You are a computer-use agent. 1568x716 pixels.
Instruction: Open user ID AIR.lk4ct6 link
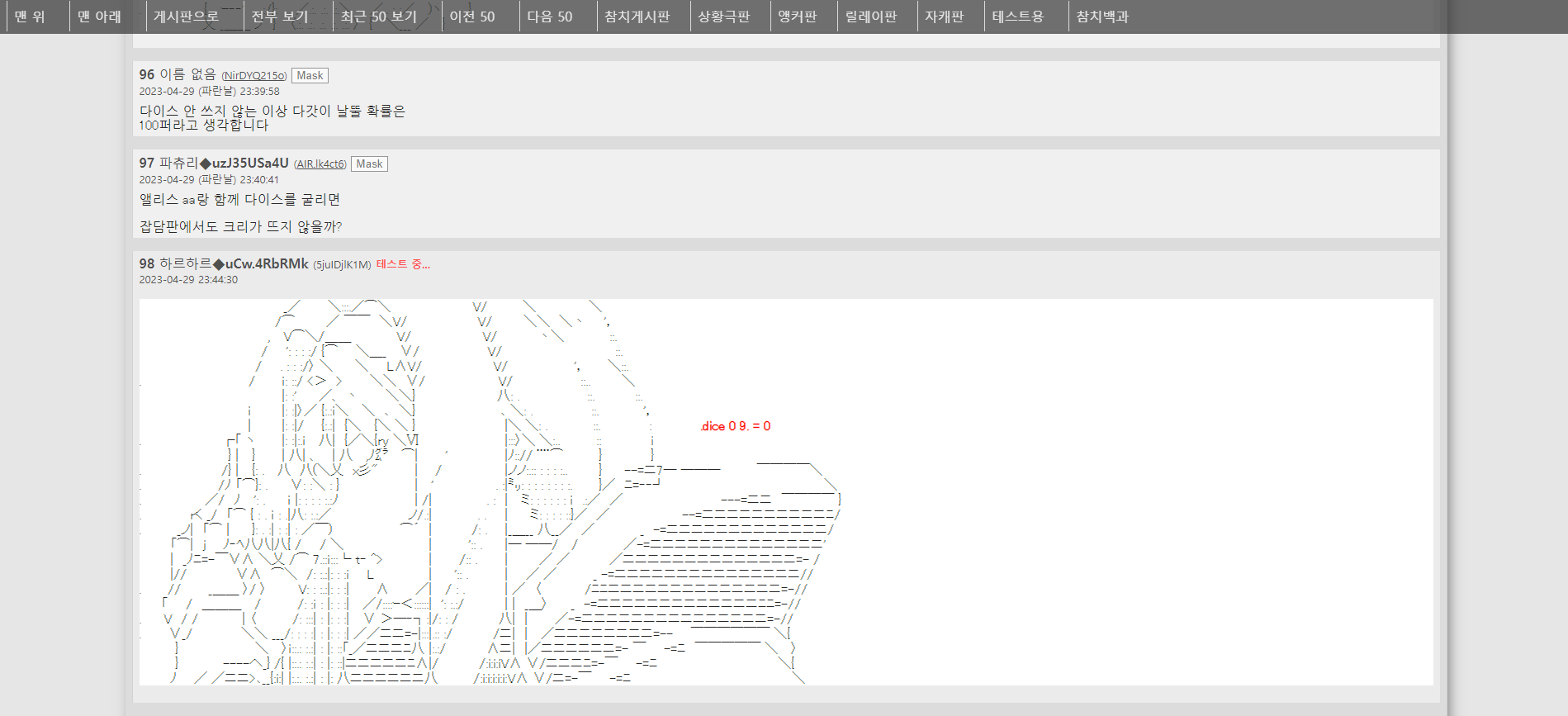(x=320, y=164)
